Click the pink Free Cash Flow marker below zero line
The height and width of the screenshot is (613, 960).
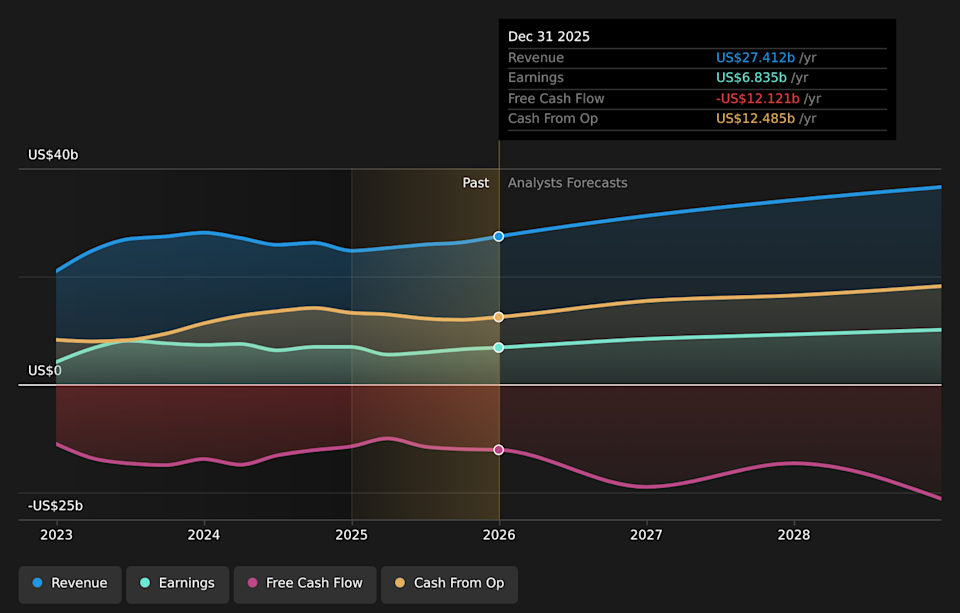click(x=498, y=449)
